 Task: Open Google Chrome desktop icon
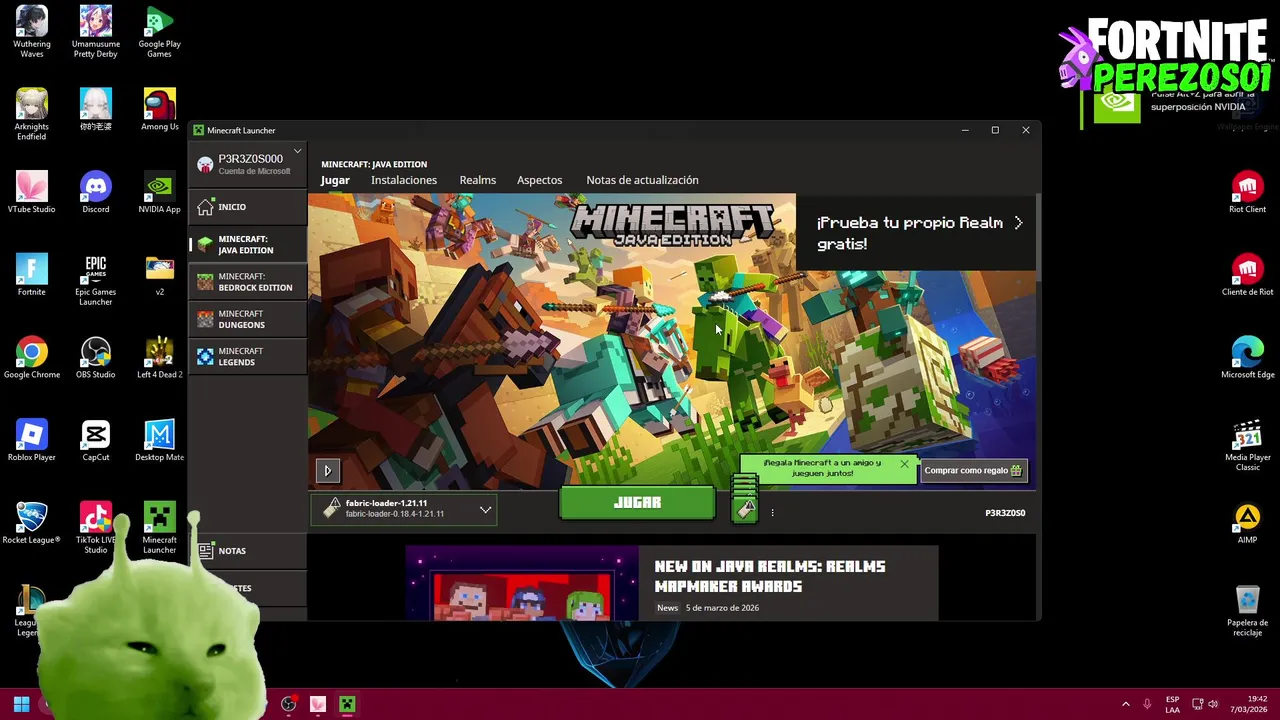click(x=32, y=357)
